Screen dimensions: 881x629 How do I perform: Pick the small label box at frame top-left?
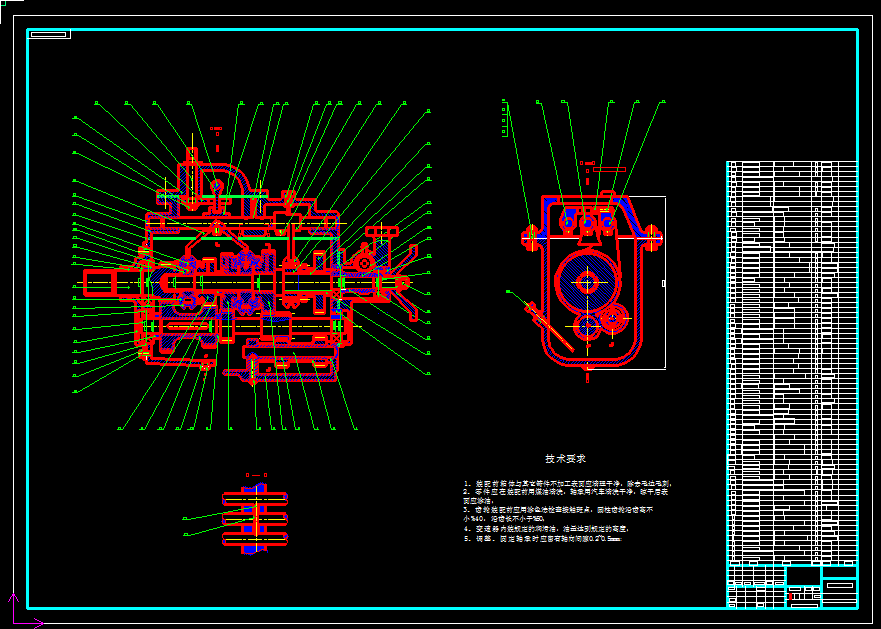[x=49, y=34]
